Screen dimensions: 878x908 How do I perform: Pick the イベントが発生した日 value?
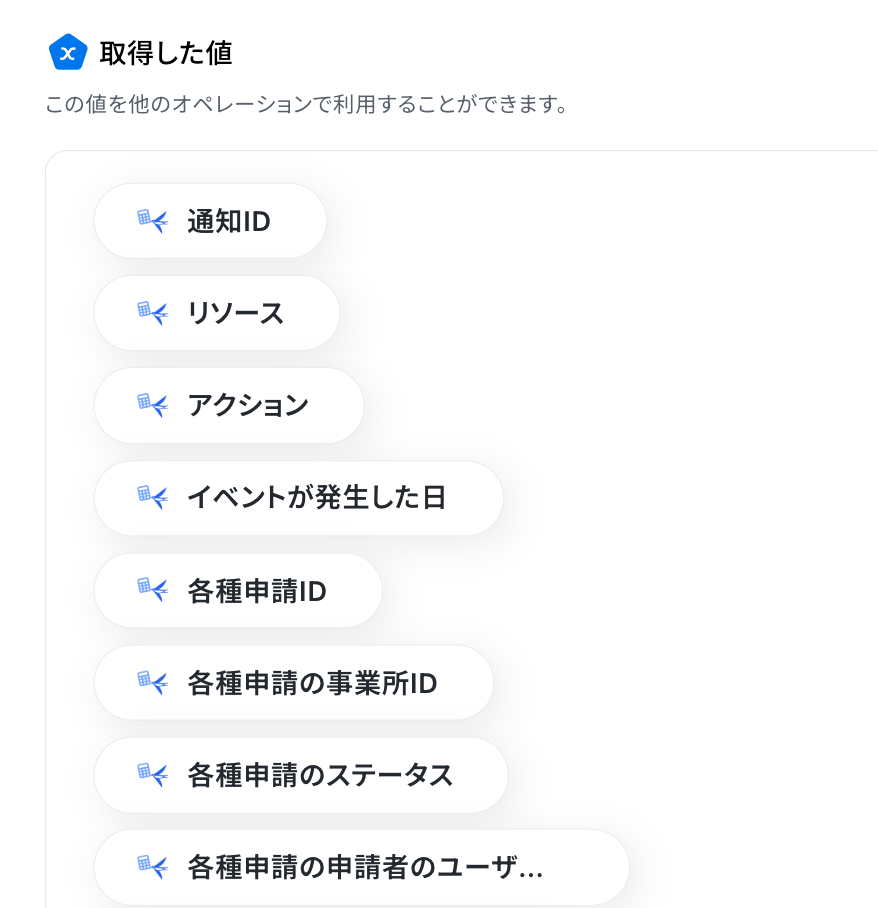(298, 498)
